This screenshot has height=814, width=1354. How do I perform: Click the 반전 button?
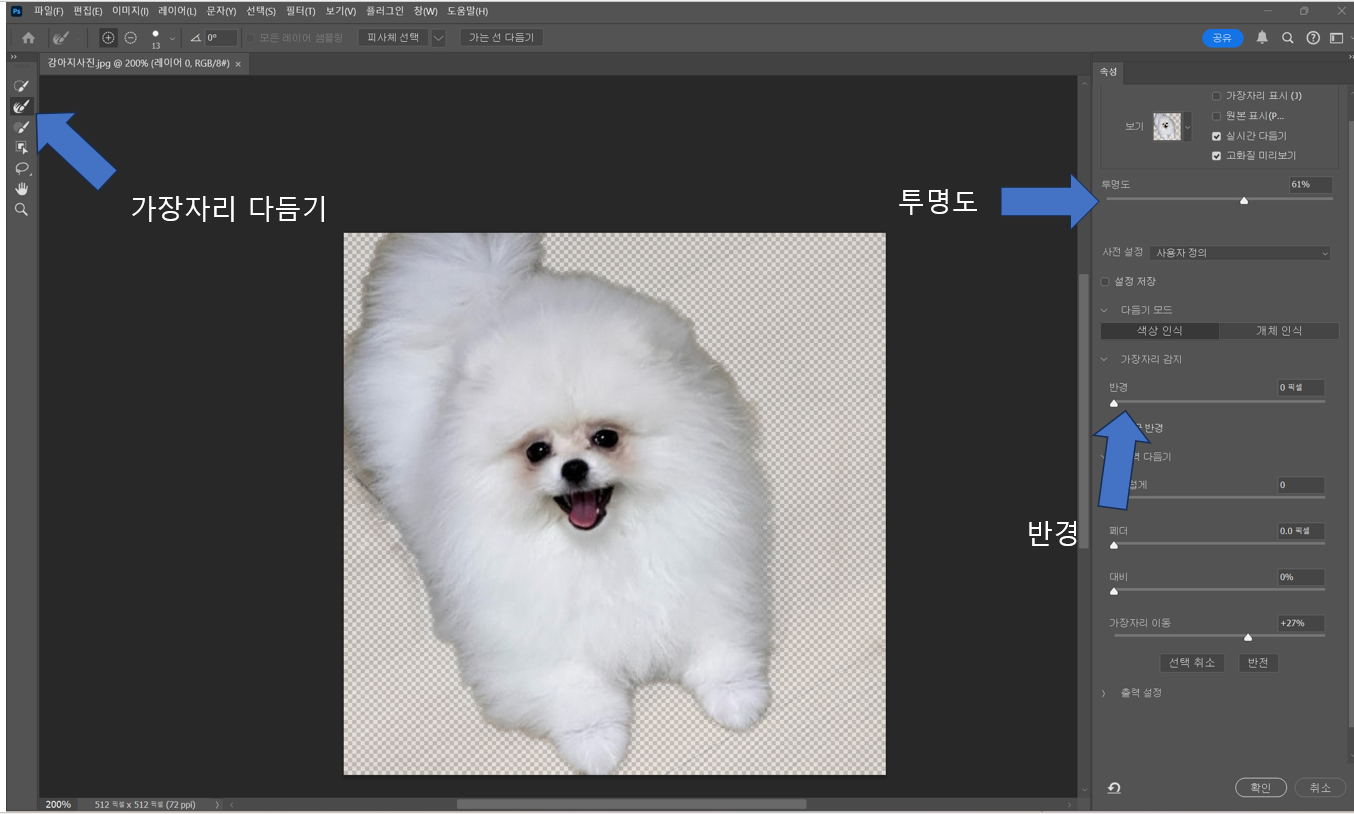pos(1258,663)
